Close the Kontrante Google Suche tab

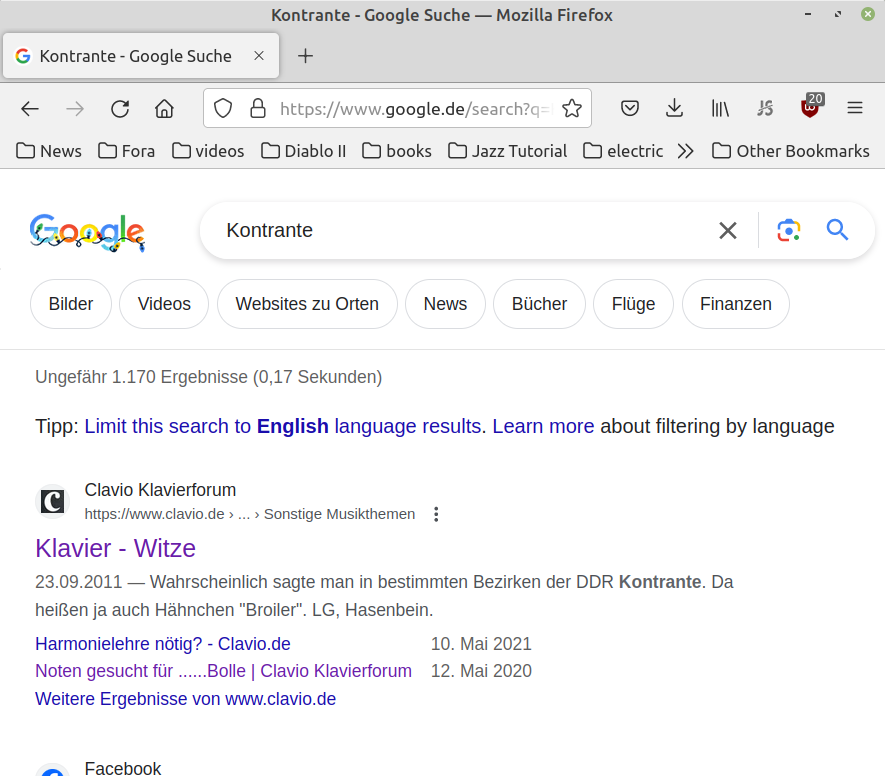tap(259, 56)
